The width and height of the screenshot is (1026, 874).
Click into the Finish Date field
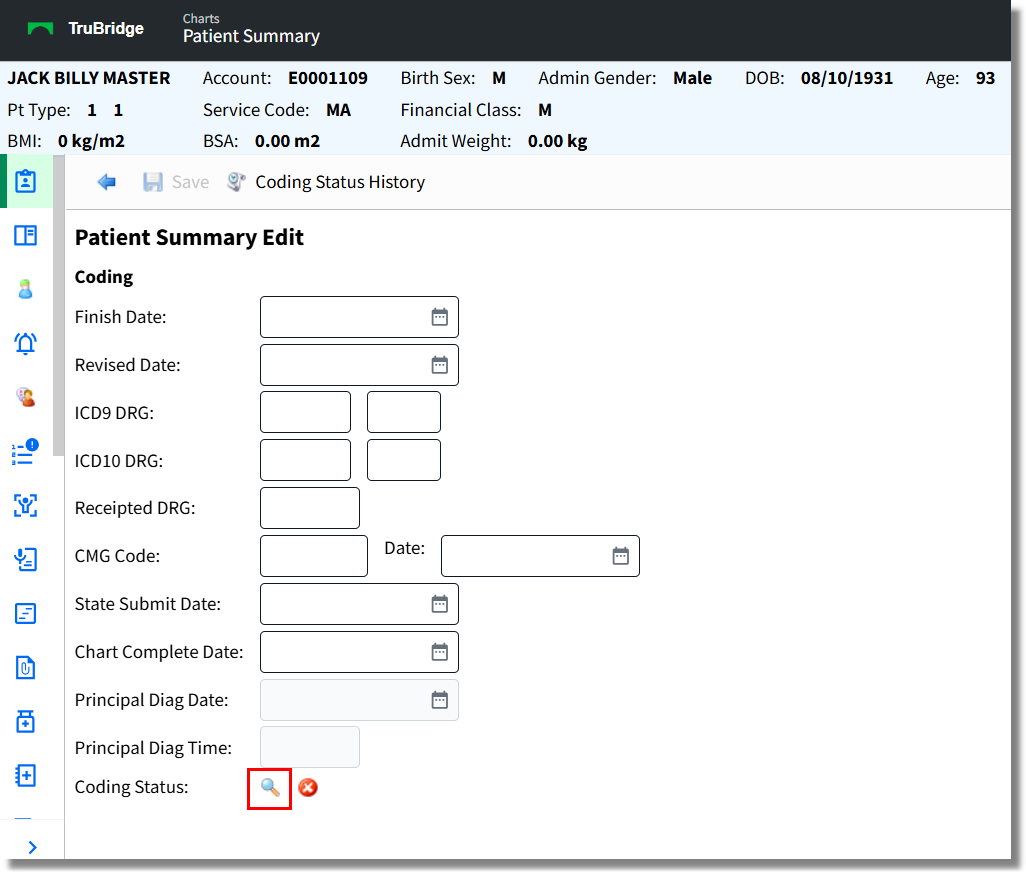359,317
